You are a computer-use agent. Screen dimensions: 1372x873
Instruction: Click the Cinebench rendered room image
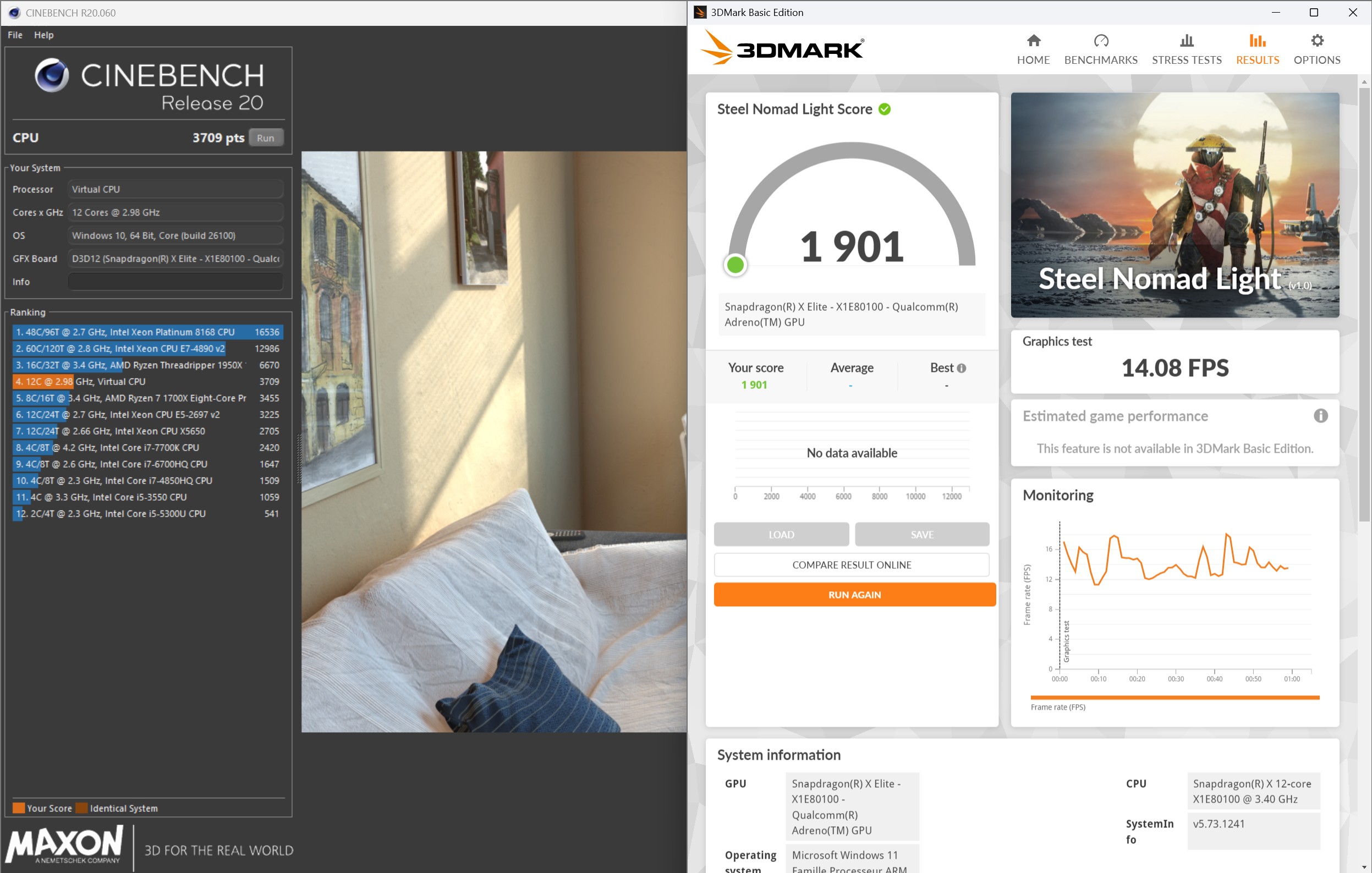pyautogui.click(x=493, y=442)
